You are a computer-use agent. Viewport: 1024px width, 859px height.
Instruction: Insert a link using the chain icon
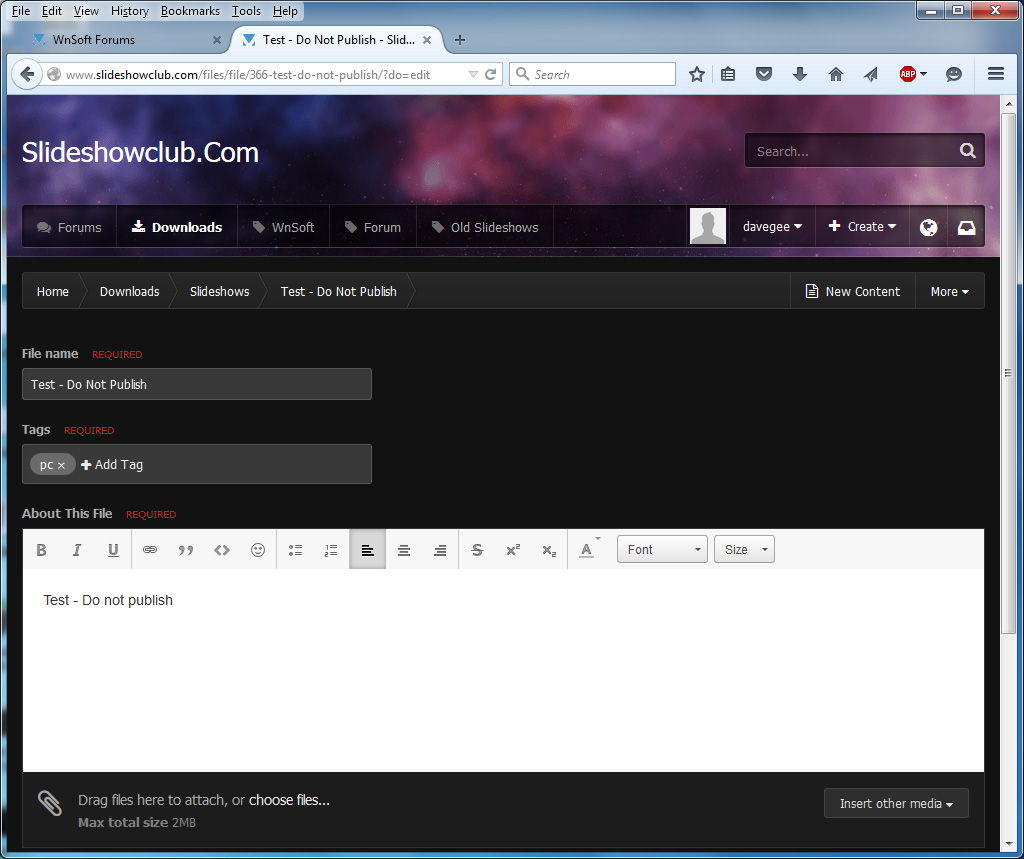click(150, 550)
